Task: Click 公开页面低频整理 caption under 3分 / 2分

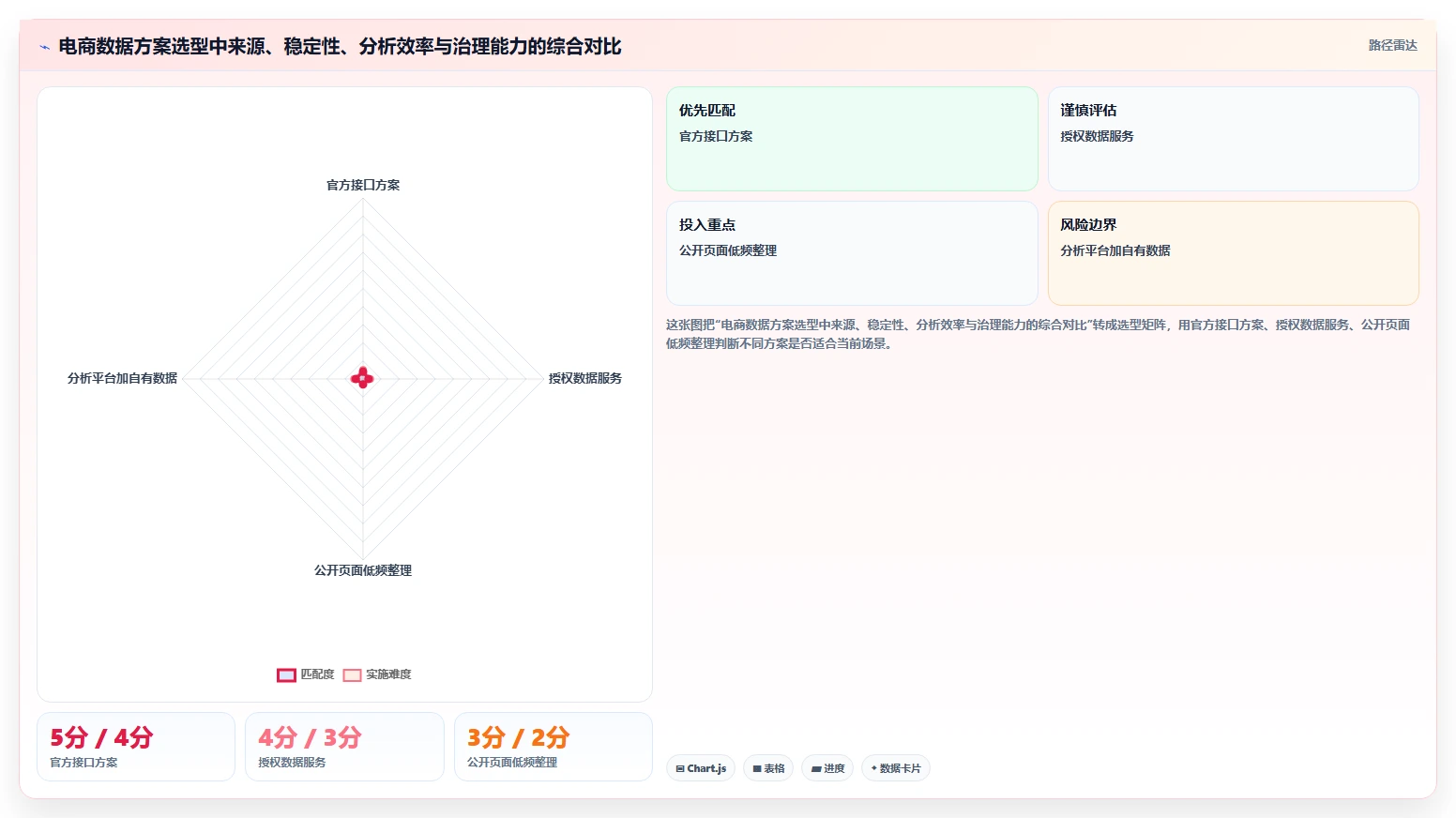Action: click(x=512, y=763)
